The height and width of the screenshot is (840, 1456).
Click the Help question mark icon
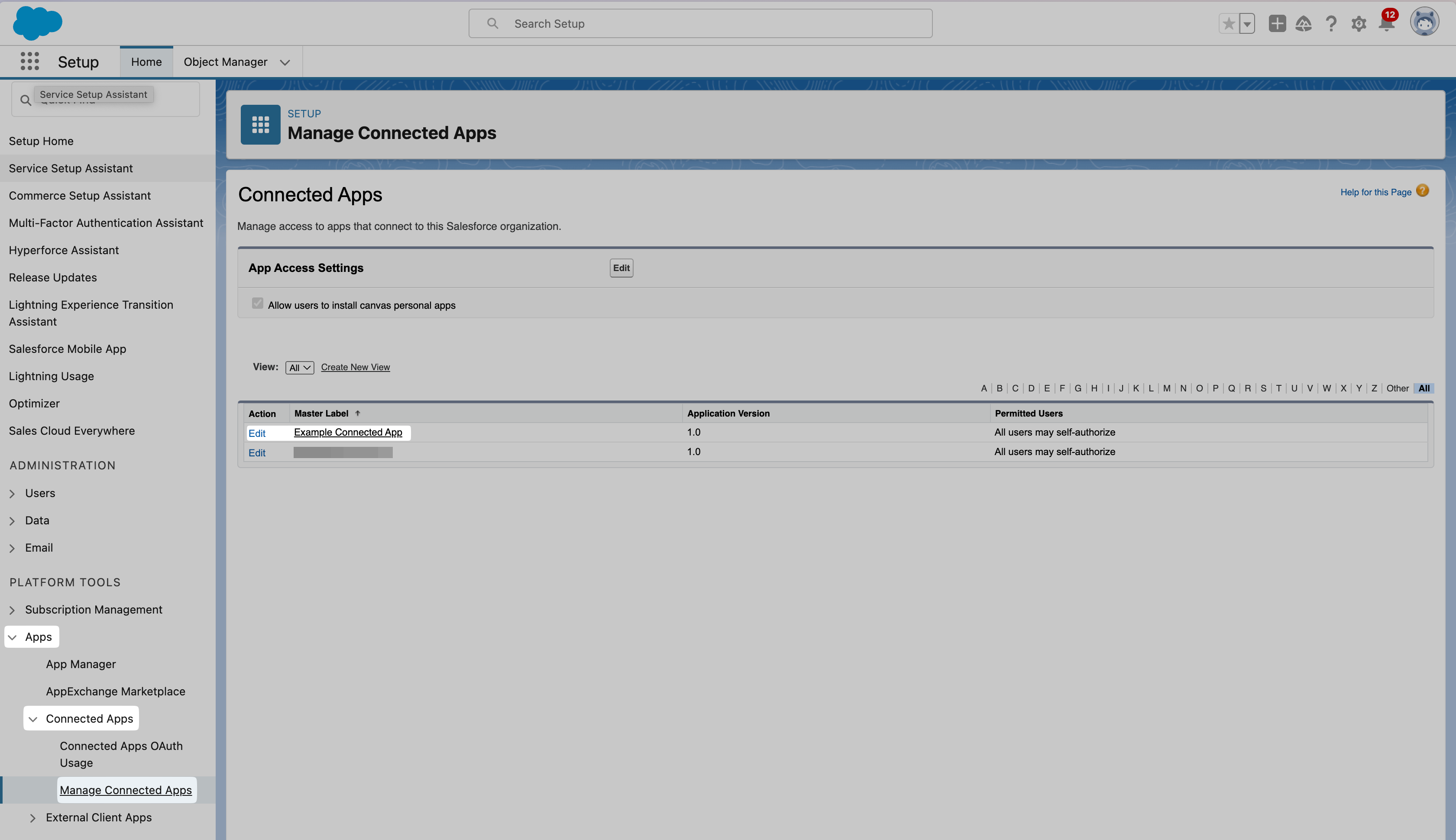click(x=1331, y=24)
